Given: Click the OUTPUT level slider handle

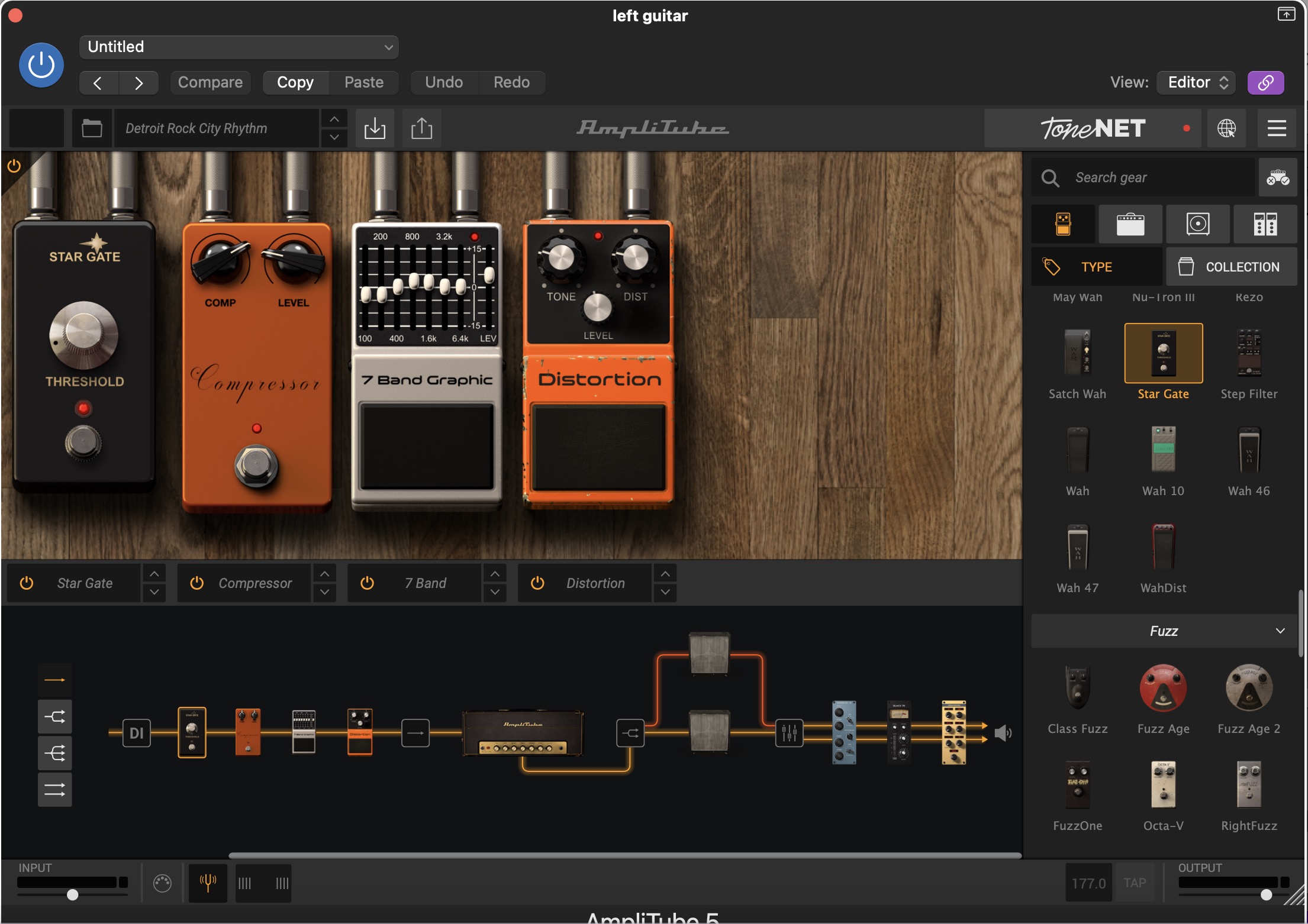Looking at the screenshot, I should click(x=1266, y=895).
